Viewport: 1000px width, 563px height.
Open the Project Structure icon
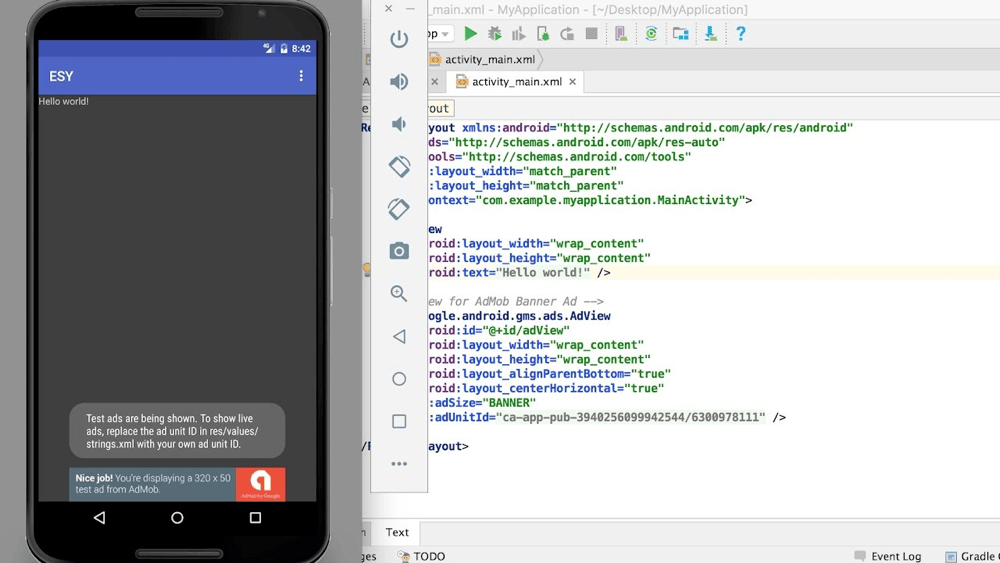(680, 34)
